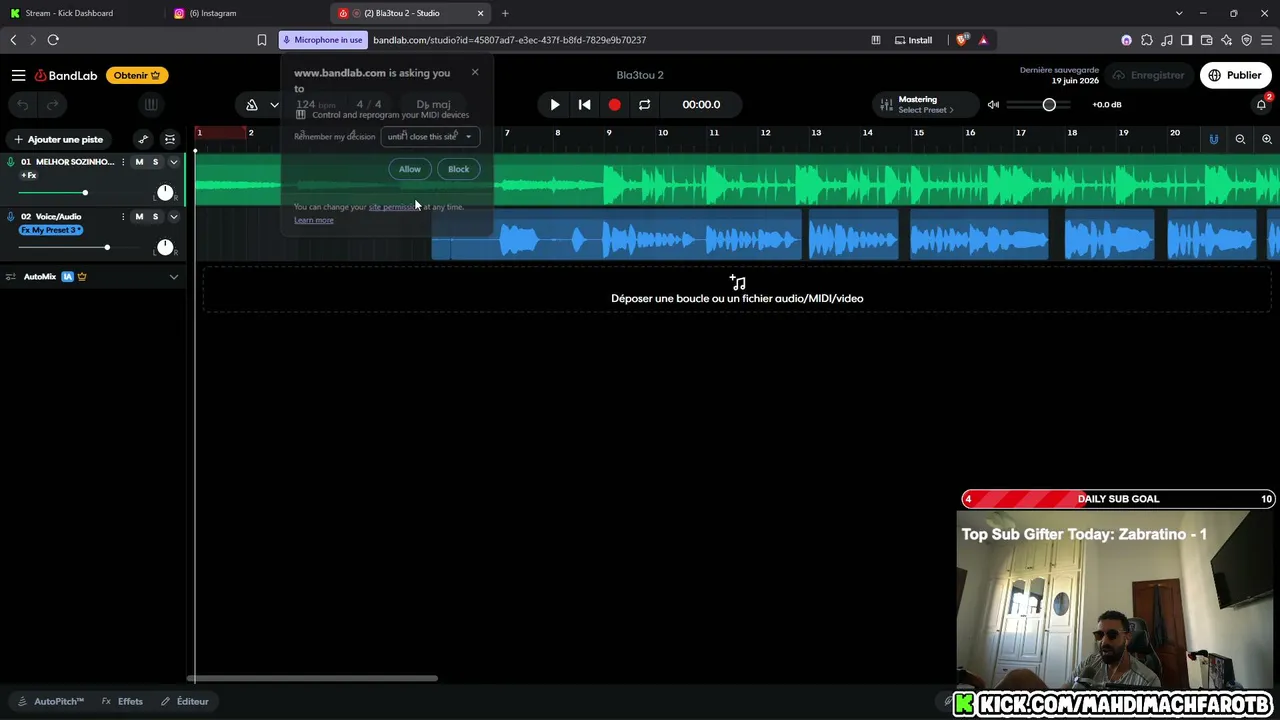Toggle the browser sidebar panel

coord(1187,40)
